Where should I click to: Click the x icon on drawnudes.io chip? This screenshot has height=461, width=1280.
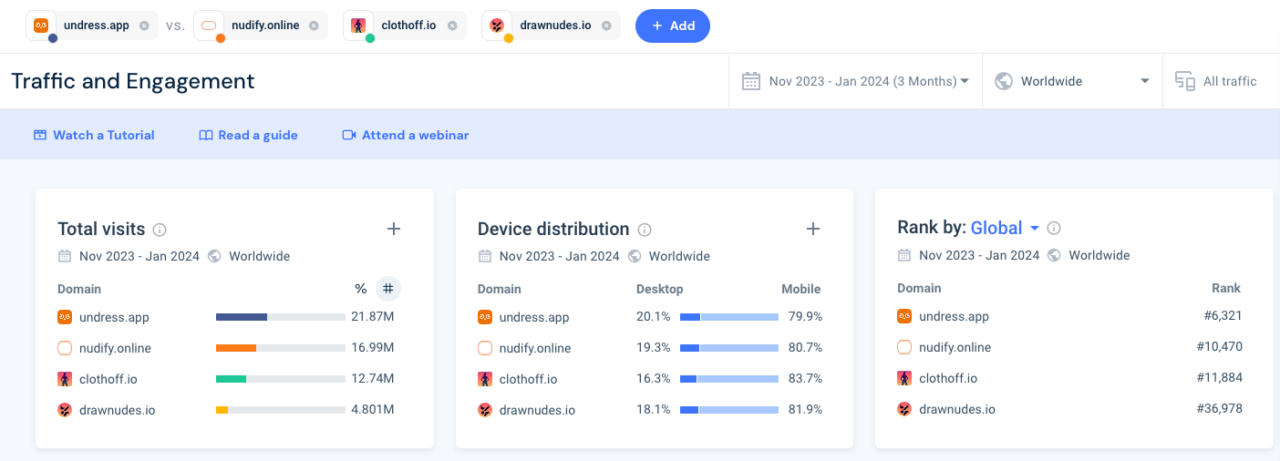point(606,25)
